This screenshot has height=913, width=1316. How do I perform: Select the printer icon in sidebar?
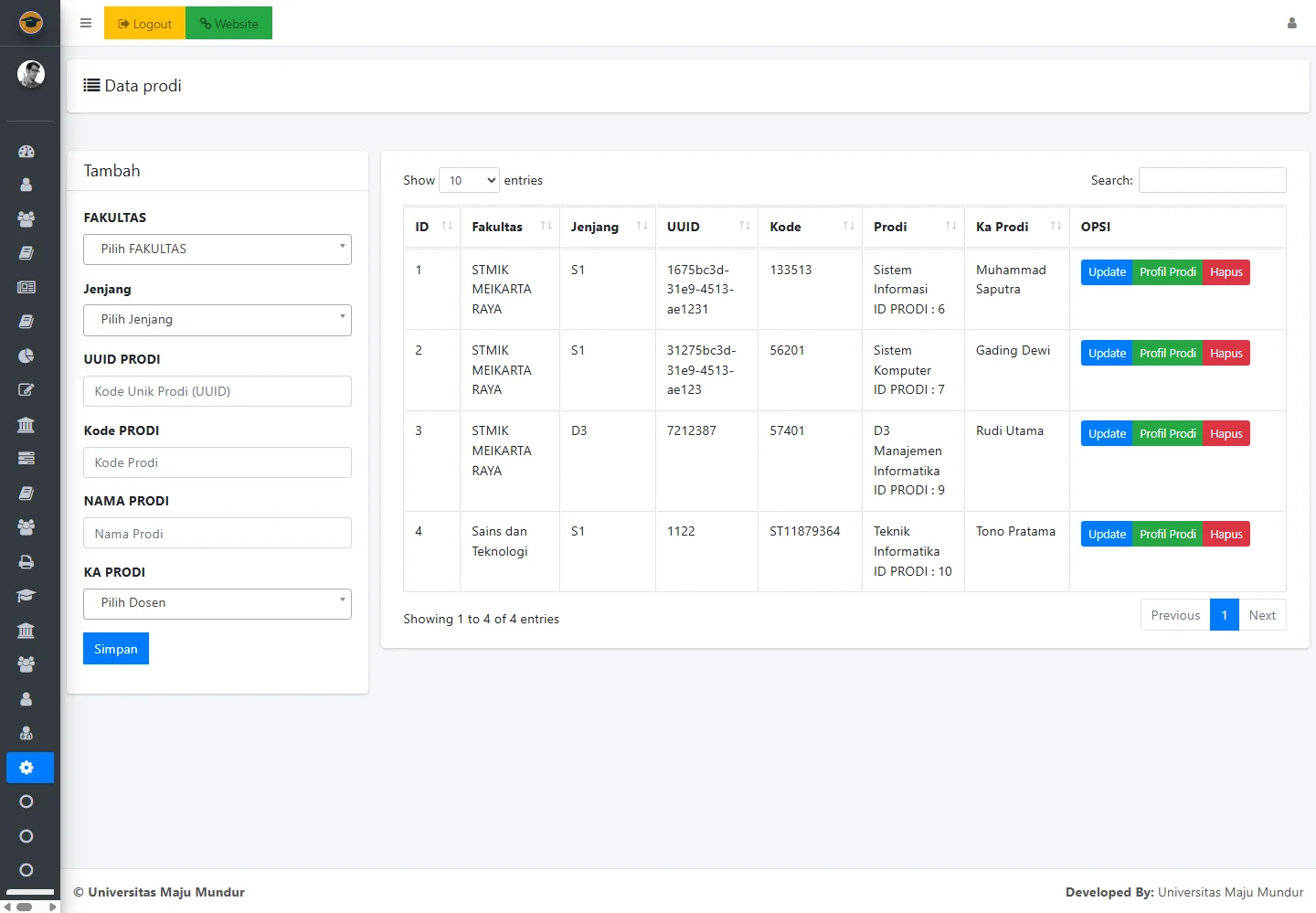(27, 562)
